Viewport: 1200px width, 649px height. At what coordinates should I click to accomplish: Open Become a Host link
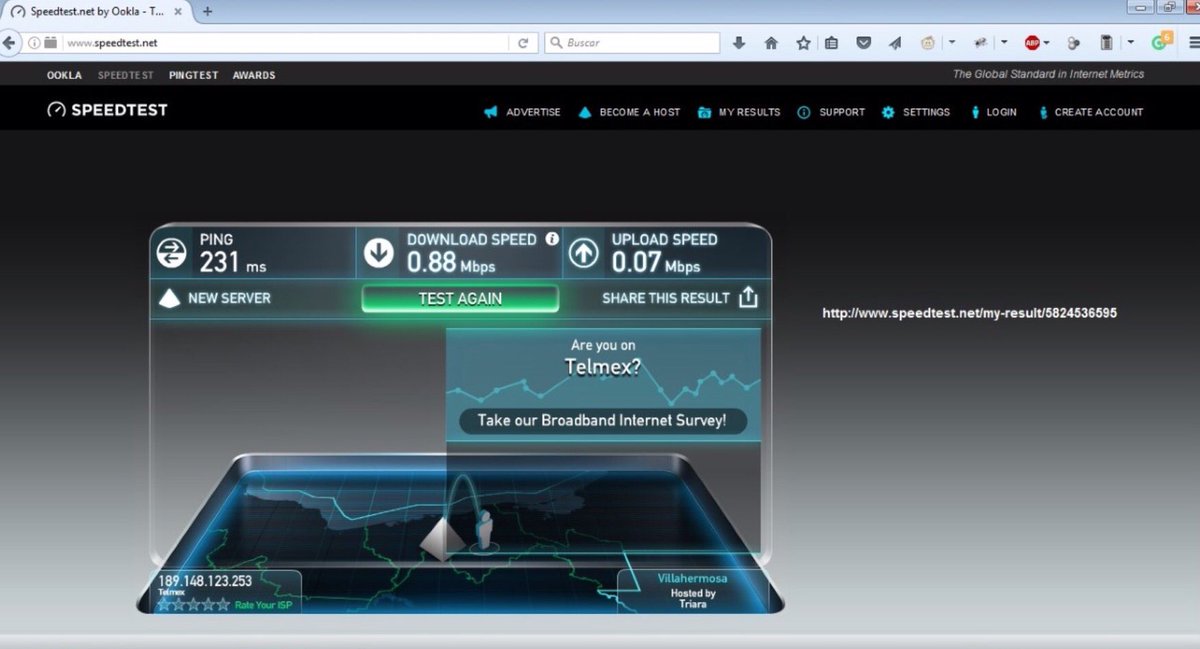tap(640, 112)
